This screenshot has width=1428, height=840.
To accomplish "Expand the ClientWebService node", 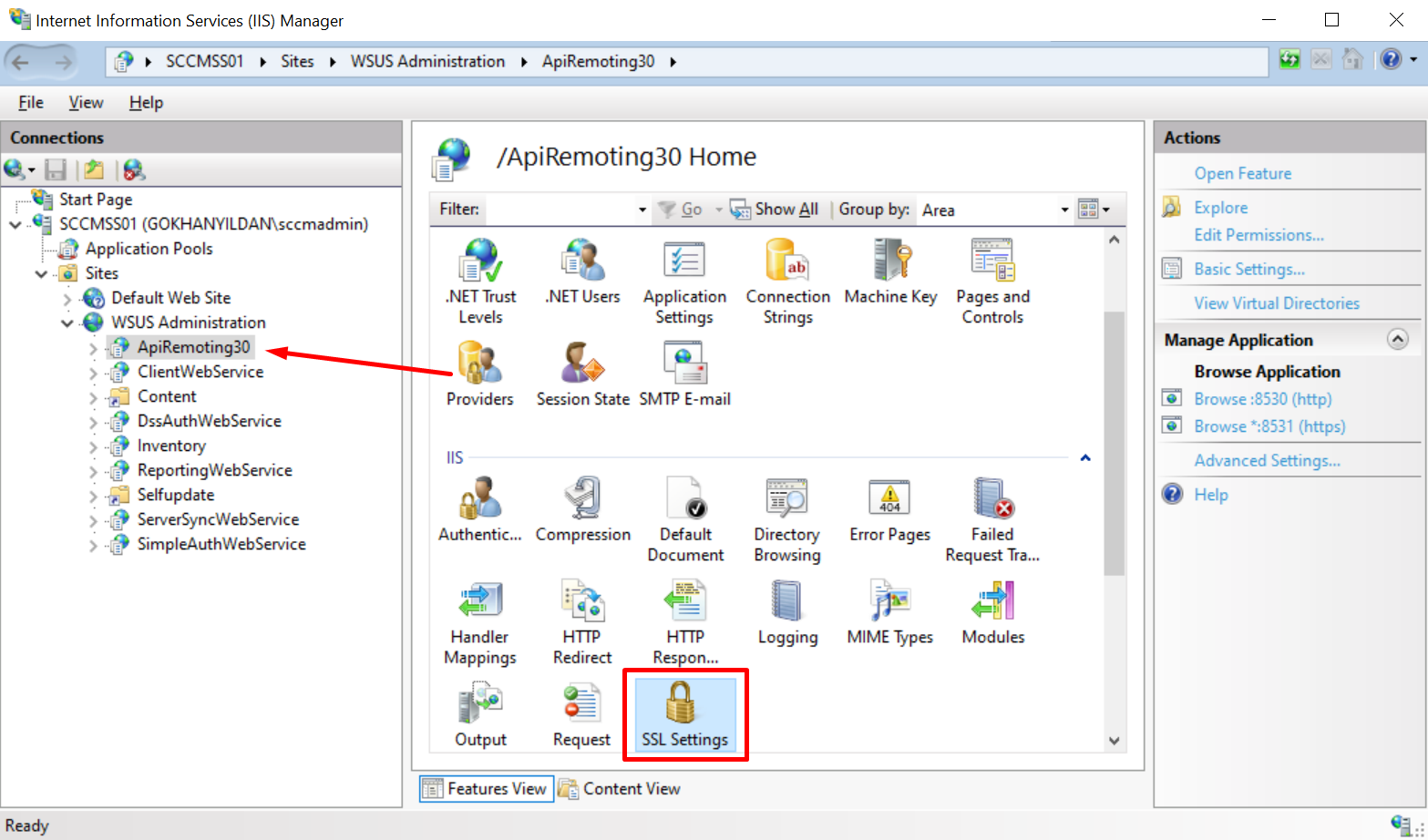I will [93, 372].
